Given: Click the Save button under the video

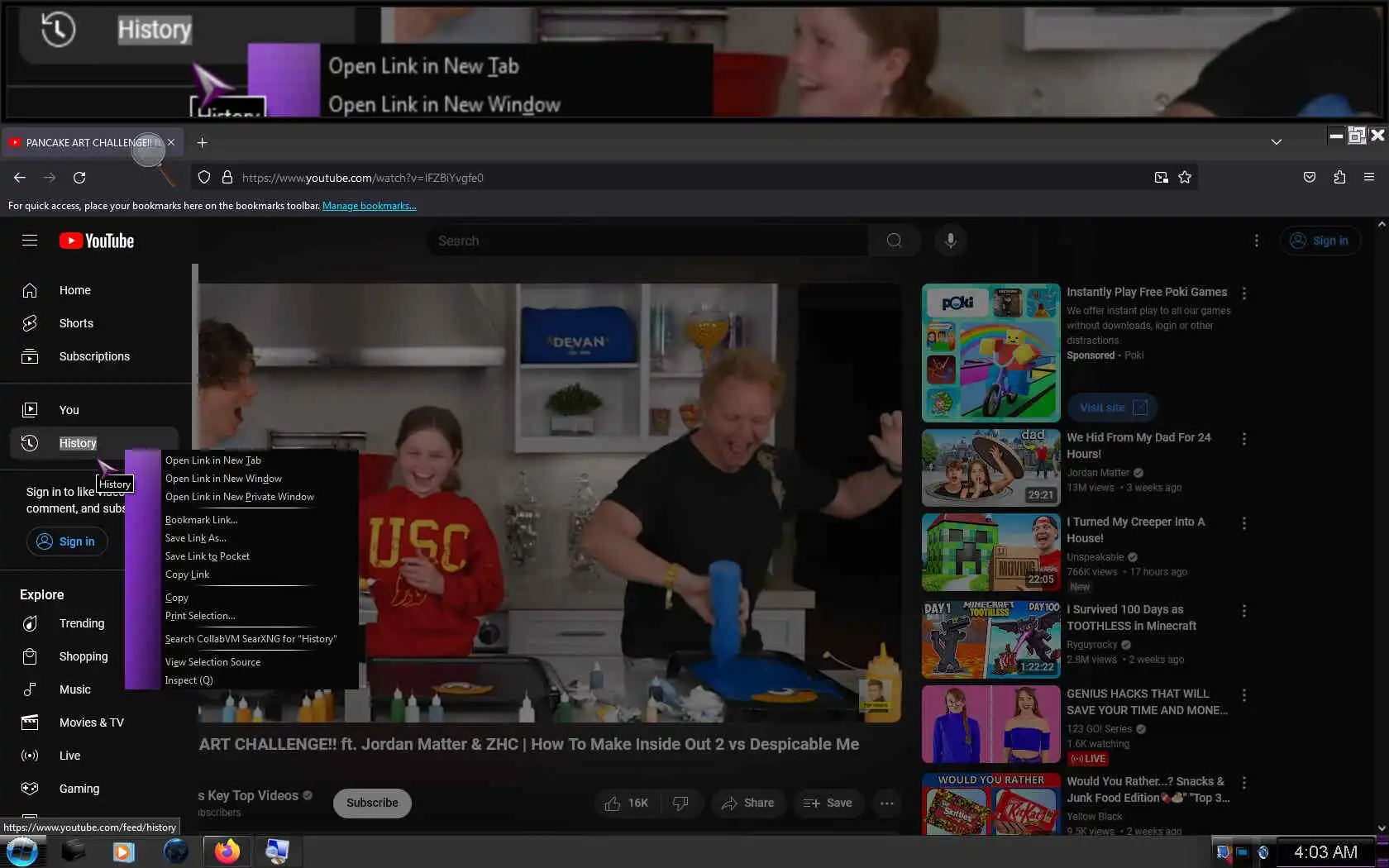Looking at the screenshot, I should [x=828, y=803].
